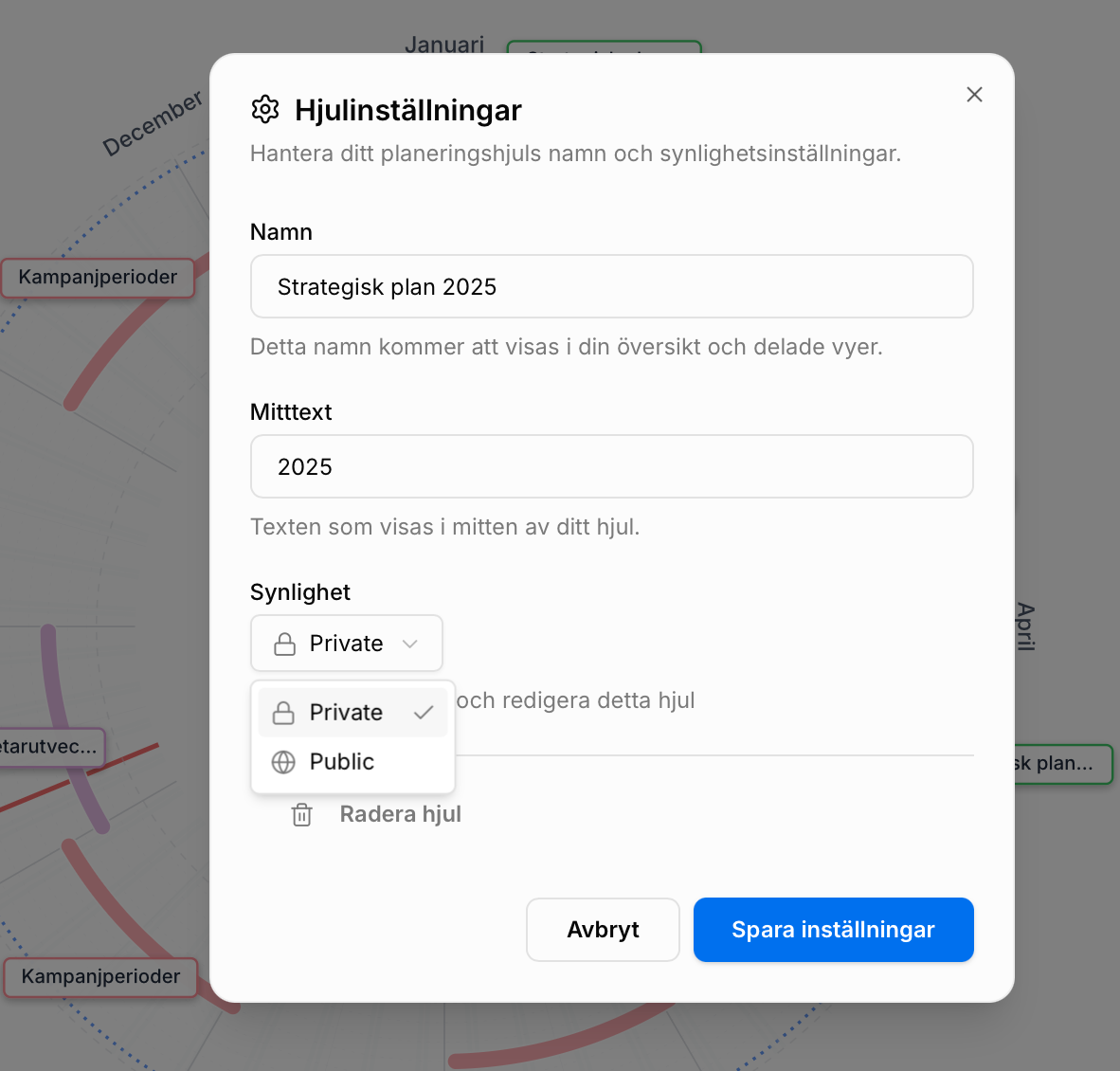Save with Spara inställningar button

[833, 930]
